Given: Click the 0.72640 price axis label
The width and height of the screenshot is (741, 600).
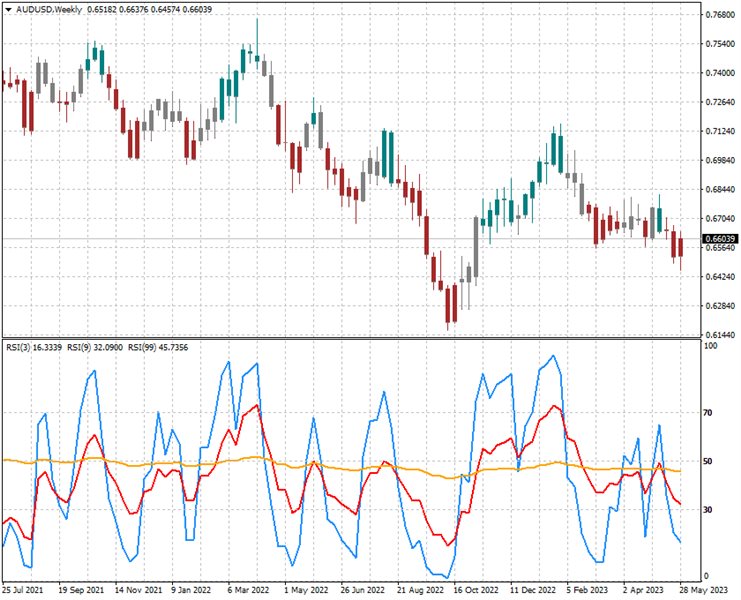Looking at the screenshot, I should point(720,102).
